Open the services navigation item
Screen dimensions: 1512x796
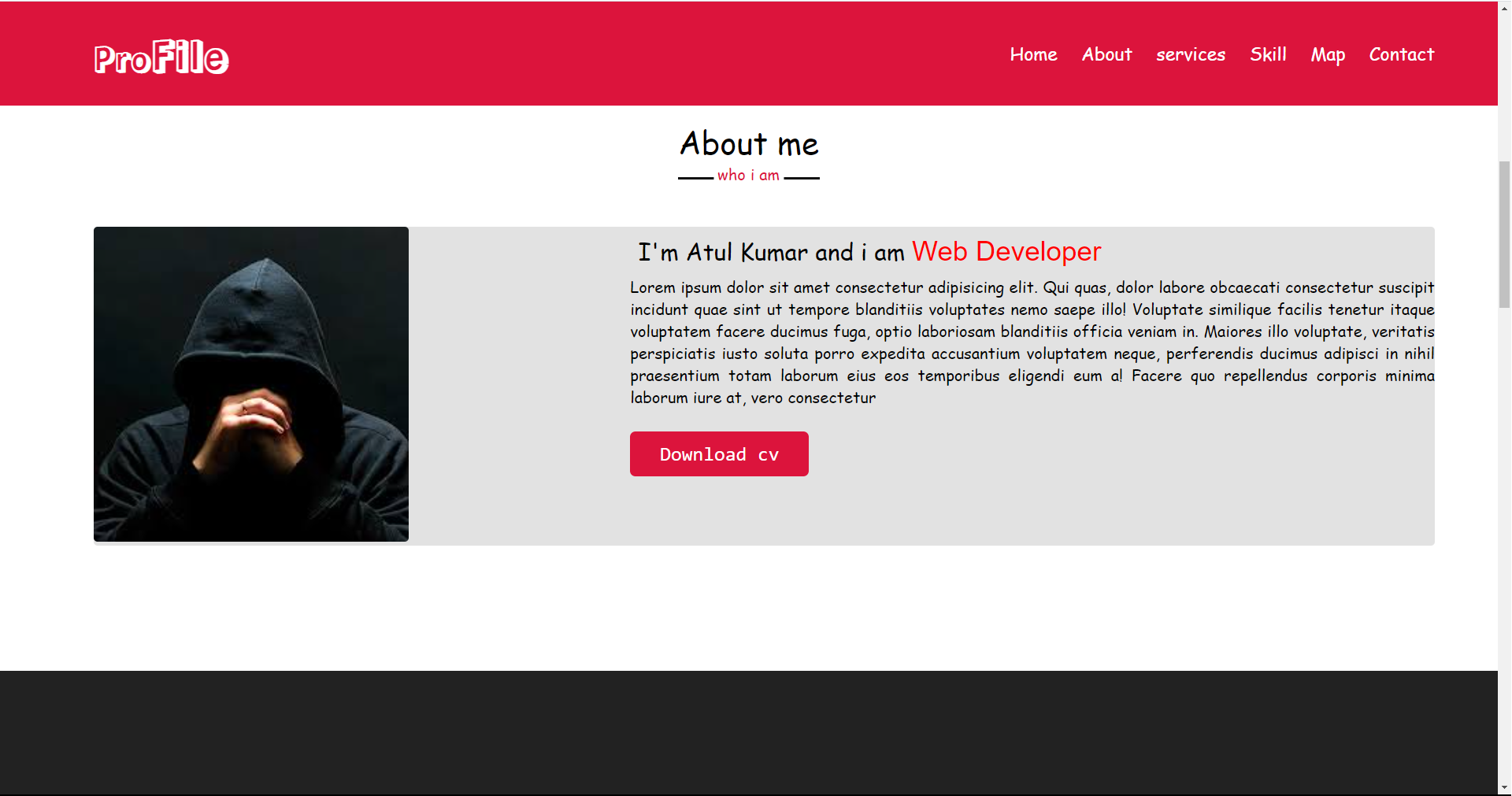(1191, 54)
